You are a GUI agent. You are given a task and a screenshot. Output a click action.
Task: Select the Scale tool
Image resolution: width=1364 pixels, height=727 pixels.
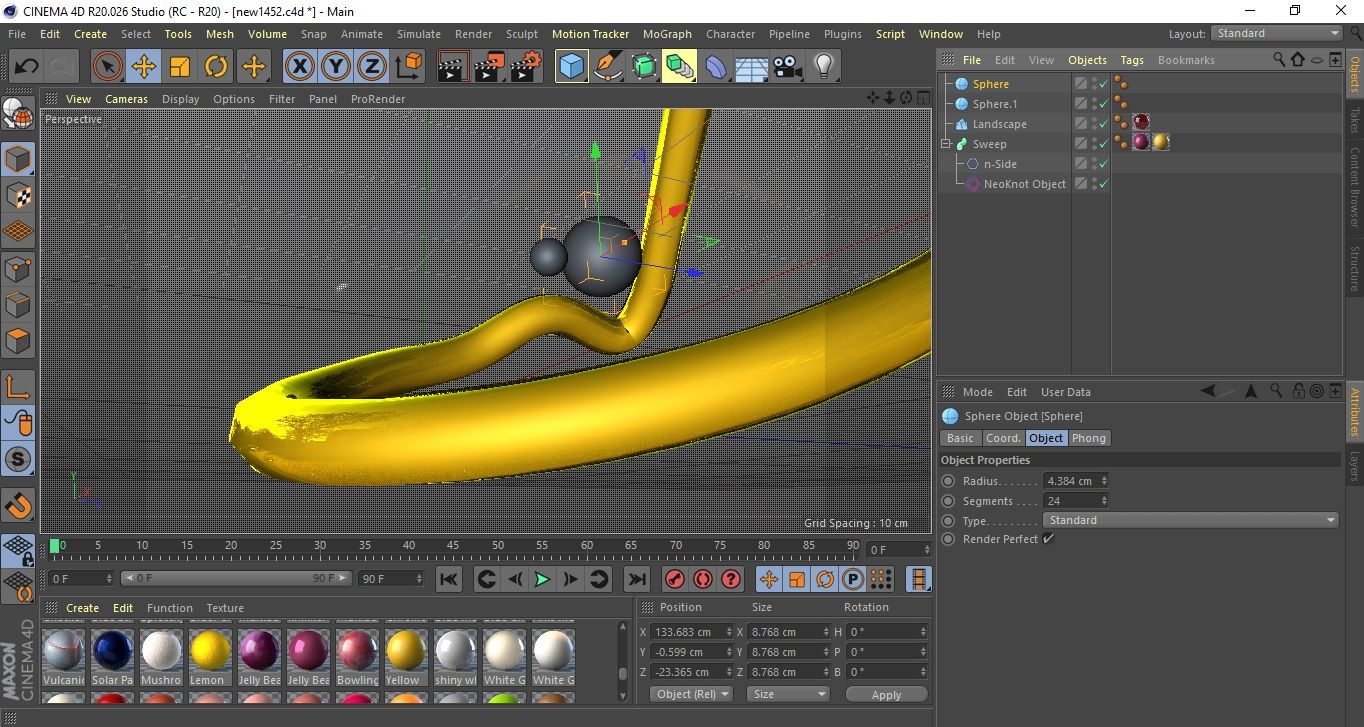pyautogui.click(x=180, y=67)
